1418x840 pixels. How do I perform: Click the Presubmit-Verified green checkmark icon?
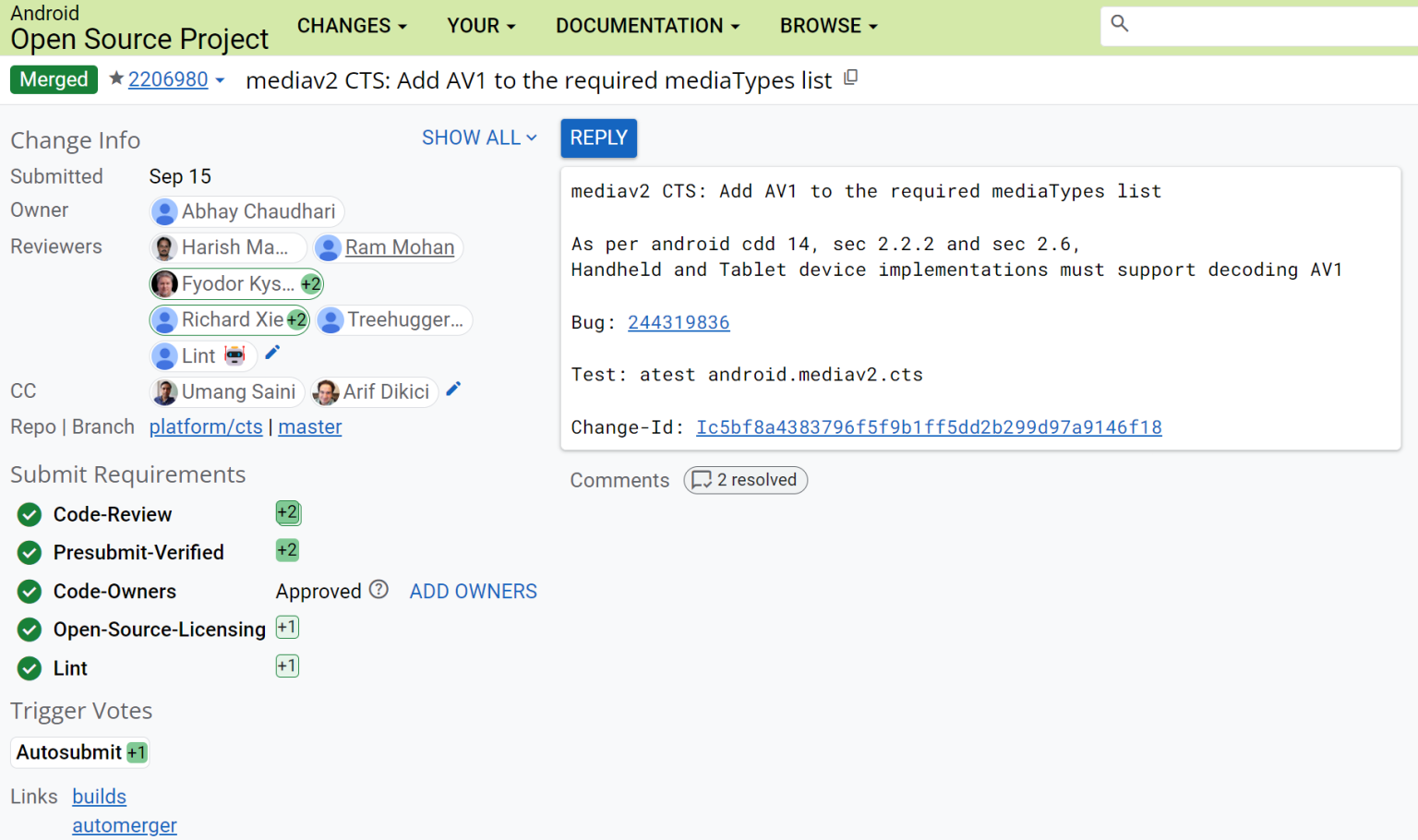tap(30, 553)
